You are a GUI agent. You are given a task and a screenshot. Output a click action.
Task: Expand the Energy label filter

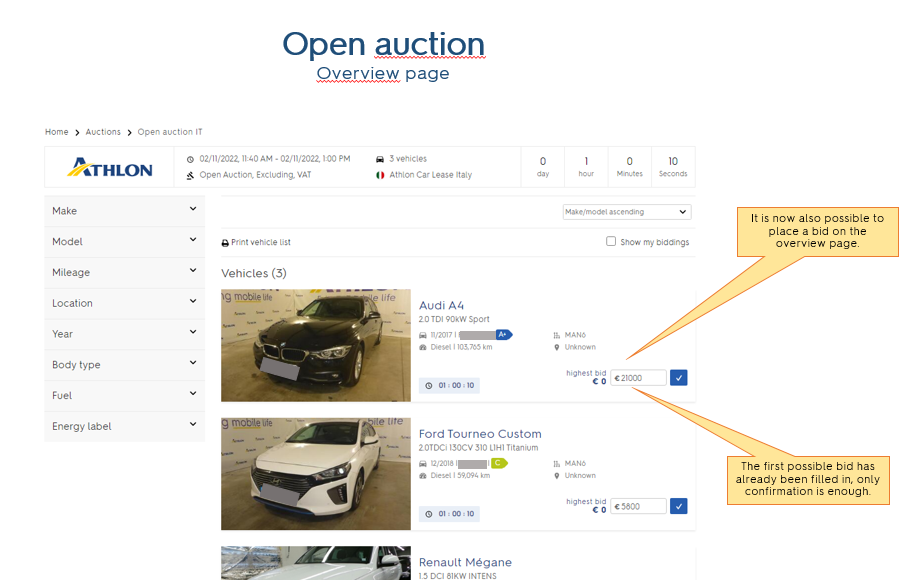(x=125, y=427)
